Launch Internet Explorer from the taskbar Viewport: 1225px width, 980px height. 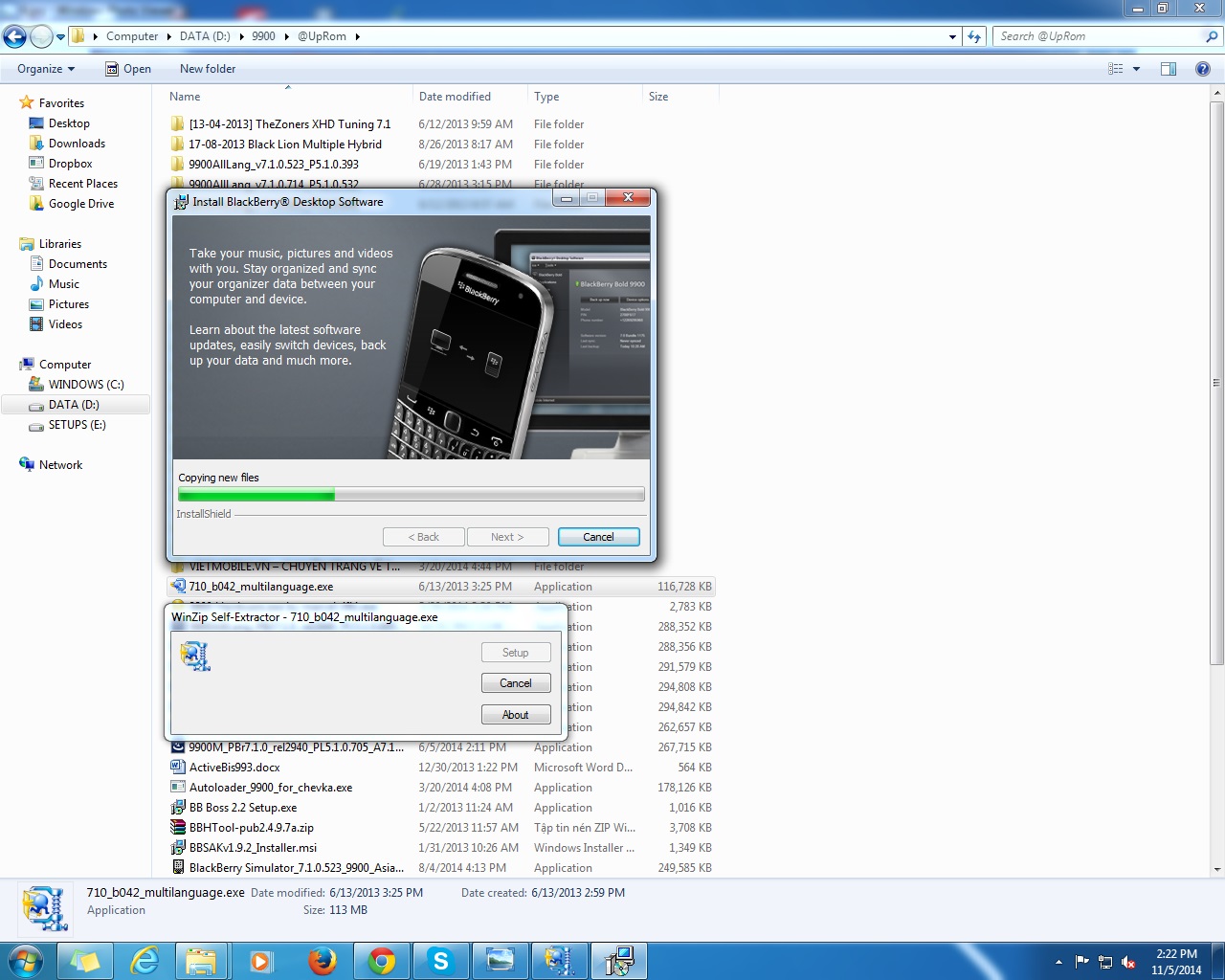click(145, 961)
